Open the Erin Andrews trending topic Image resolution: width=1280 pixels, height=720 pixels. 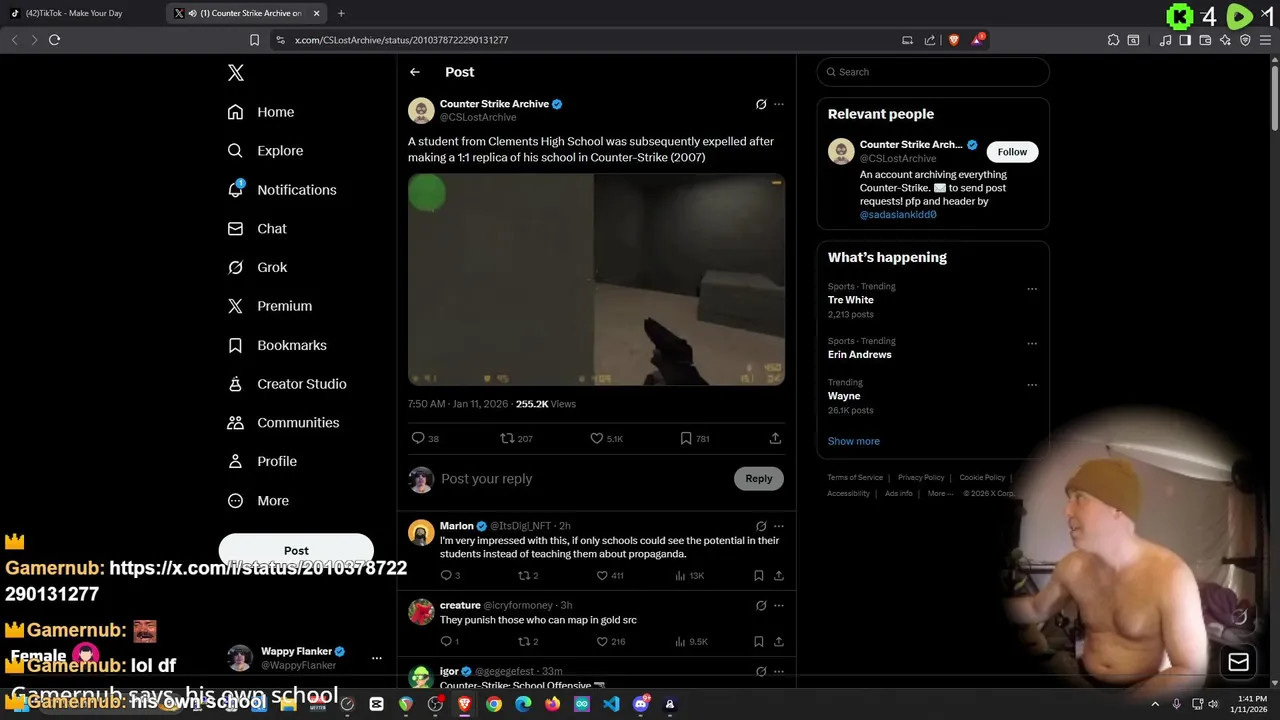click(859, 355)
